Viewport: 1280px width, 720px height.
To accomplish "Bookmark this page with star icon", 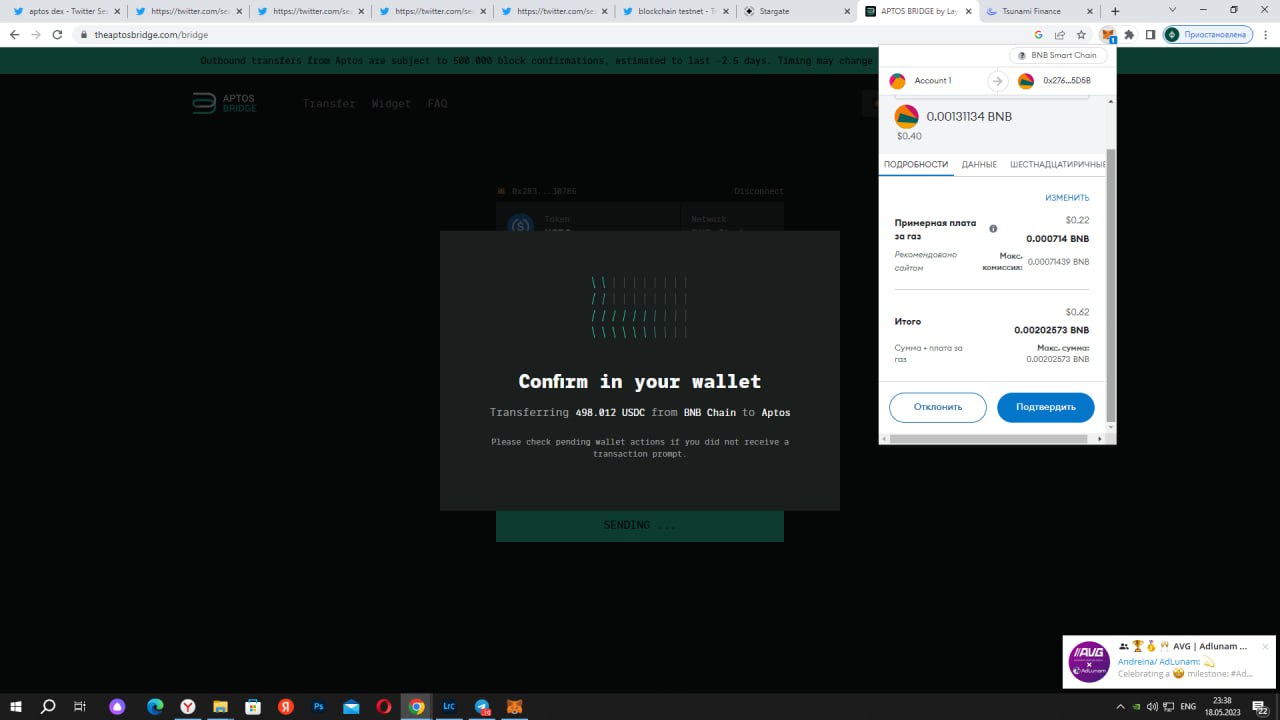I will 1081,34.
